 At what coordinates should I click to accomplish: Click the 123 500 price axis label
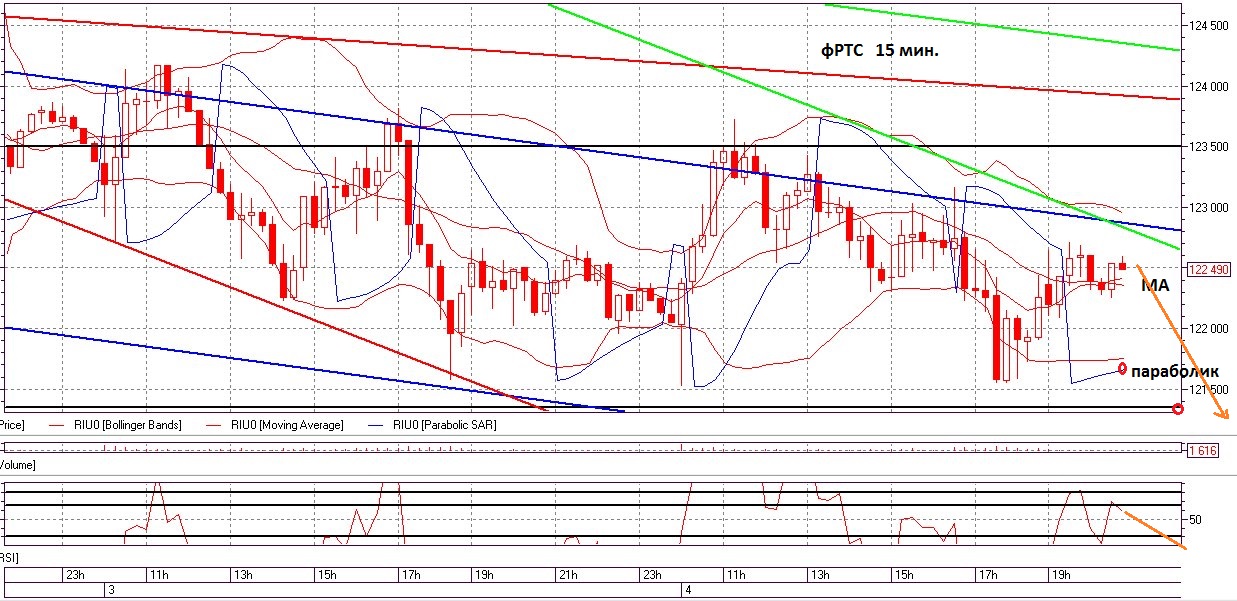click(x=1209, y=147)
